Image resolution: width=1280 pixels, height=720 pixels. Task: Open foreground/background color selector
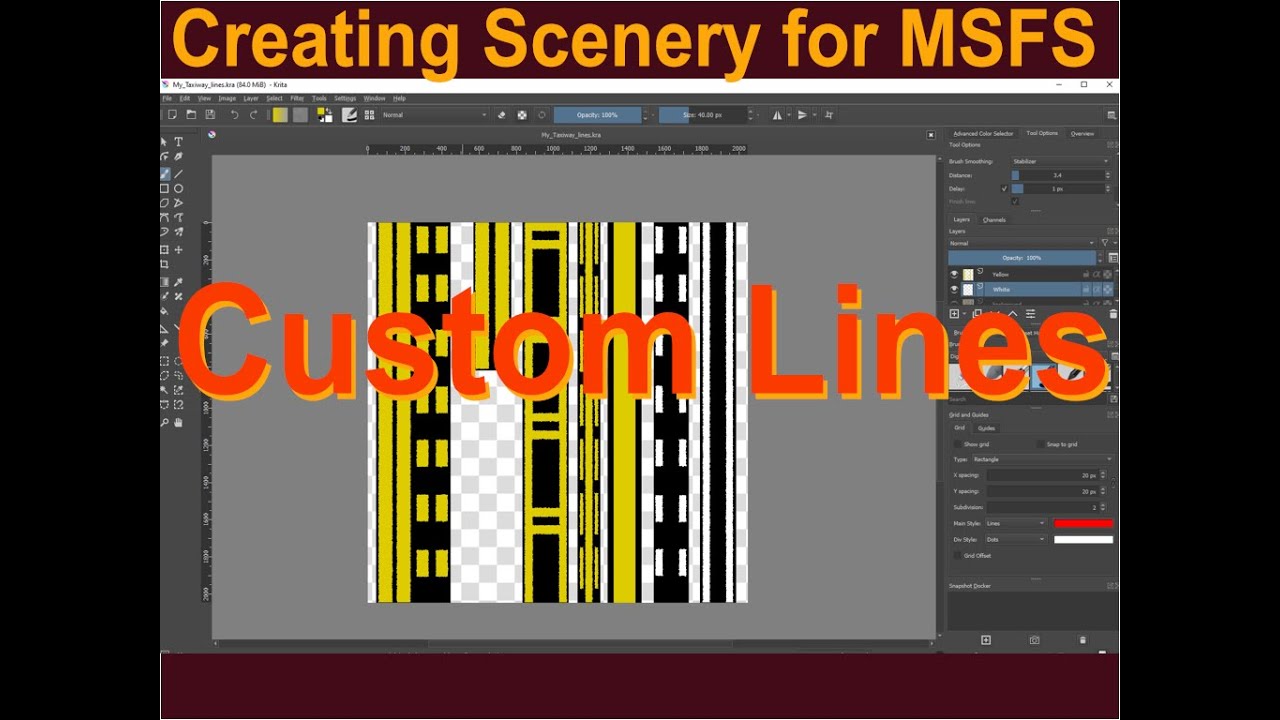click(325, 115)
